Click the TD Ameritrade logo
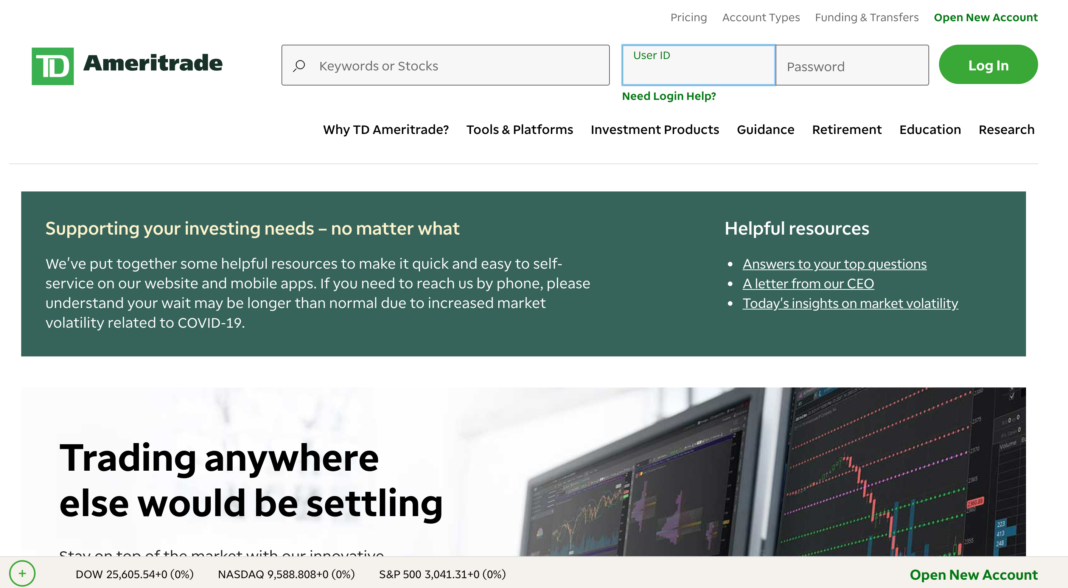Viewport: 1068px width, 588px height. (126, 64)
